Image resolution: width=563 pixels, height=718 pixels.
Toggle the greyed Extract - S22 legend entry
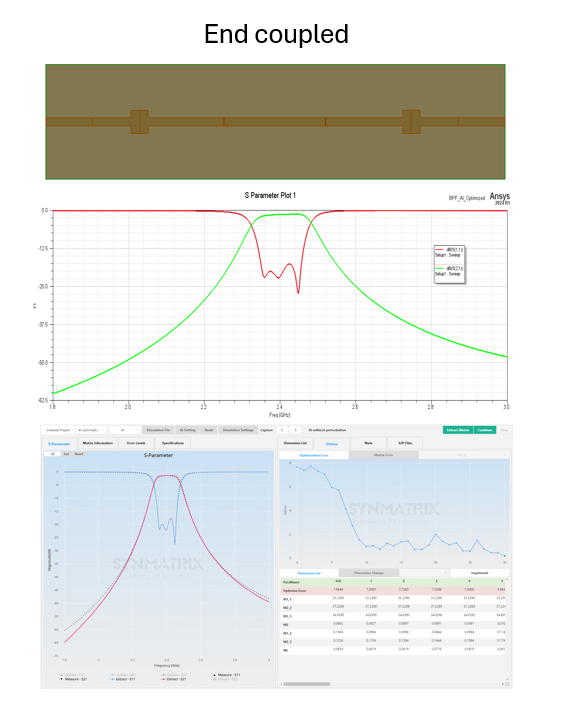point(226,679)
